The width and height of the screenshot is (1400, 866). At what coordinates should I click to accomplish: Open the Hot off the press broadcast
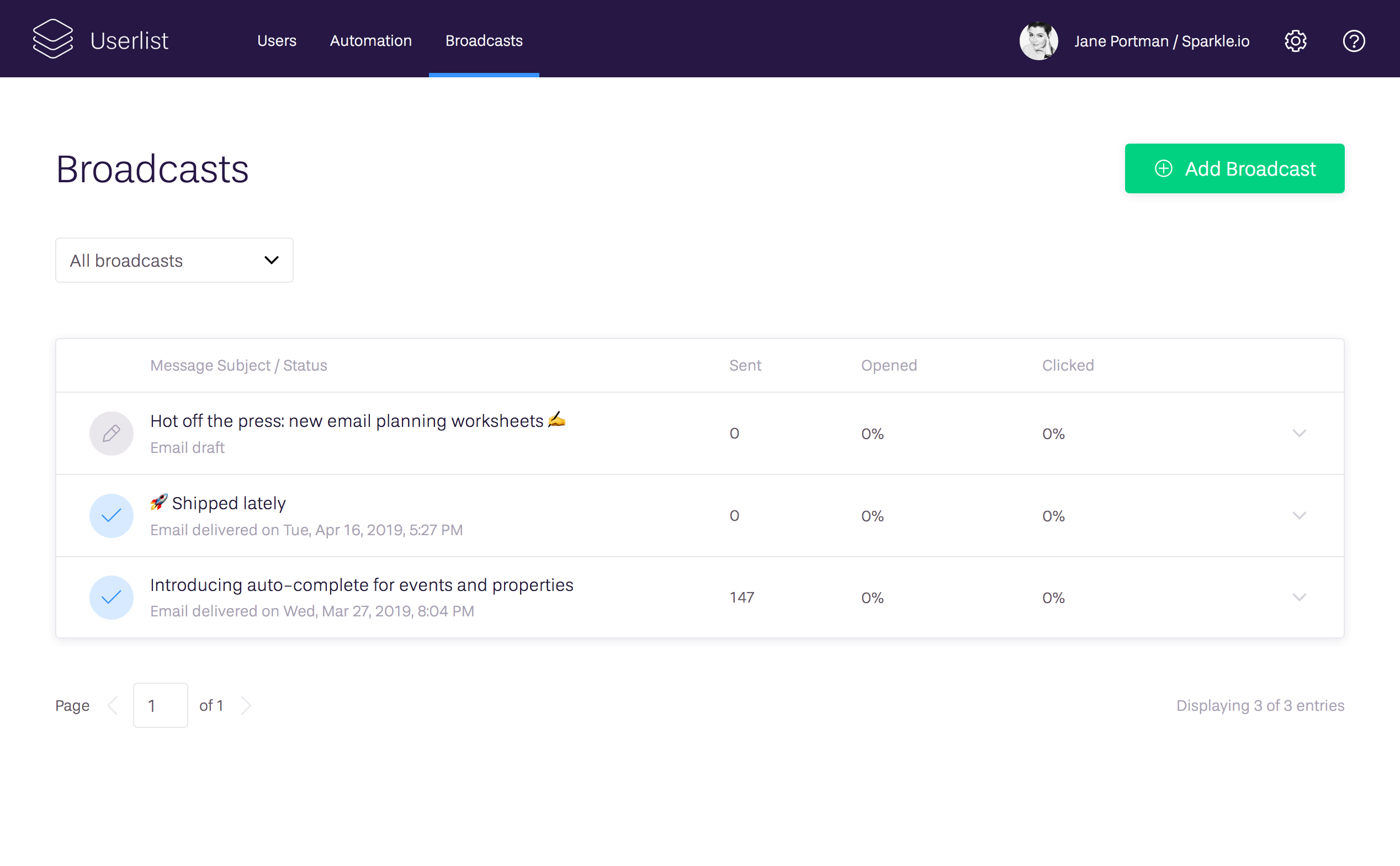(346, 421)
